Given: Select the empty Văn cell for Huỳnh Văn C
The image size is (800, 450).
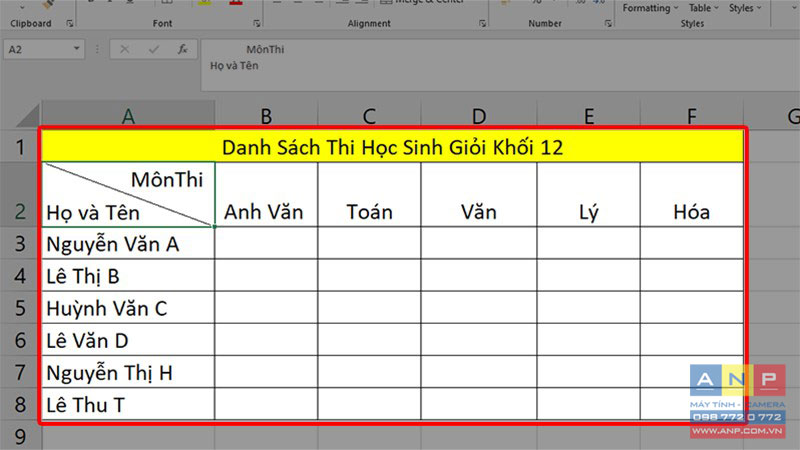Looking at the screenshot, I should (479, 308).
